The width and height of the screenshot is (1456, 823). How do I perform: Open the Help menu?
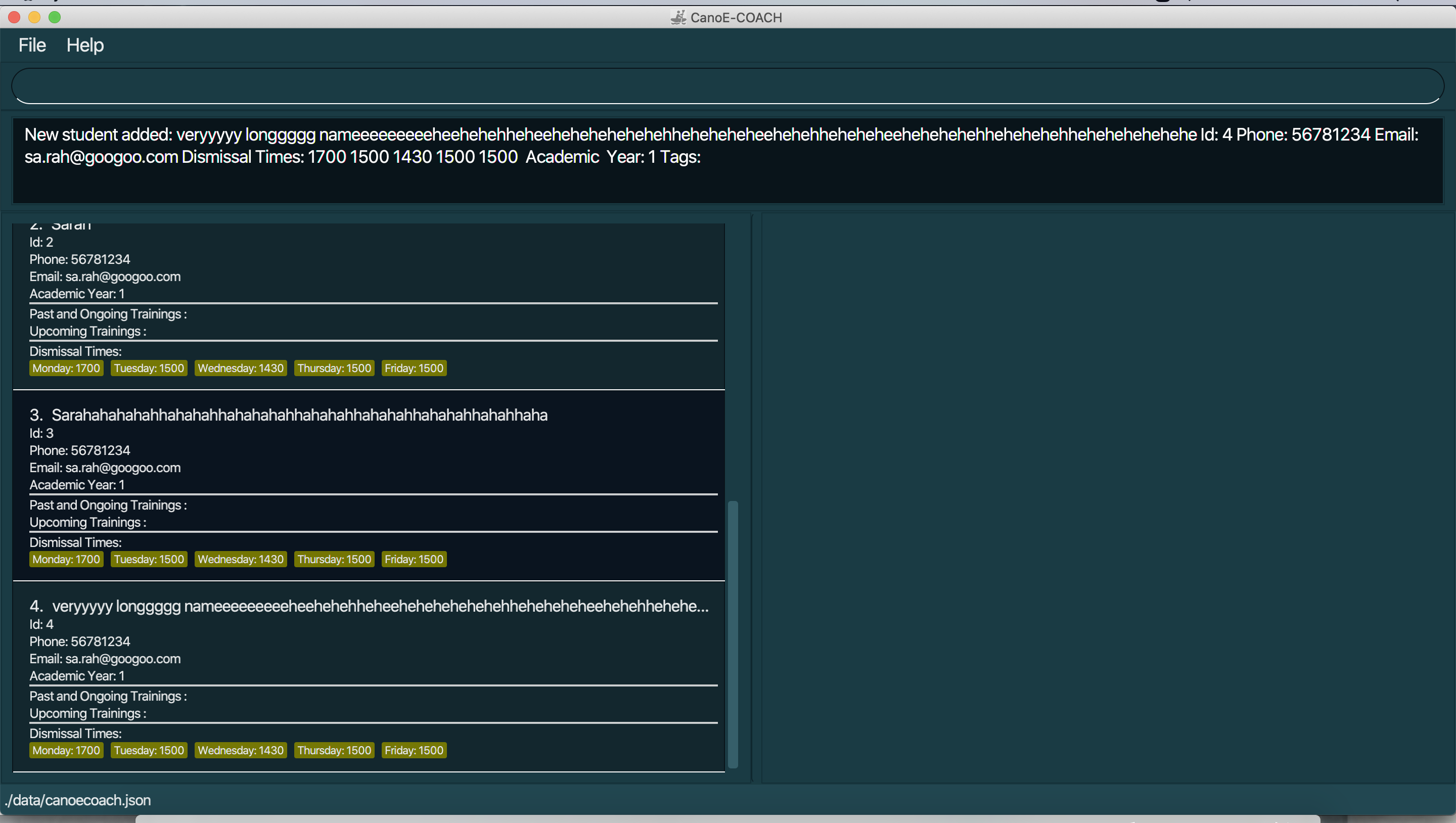pos(85,45)
